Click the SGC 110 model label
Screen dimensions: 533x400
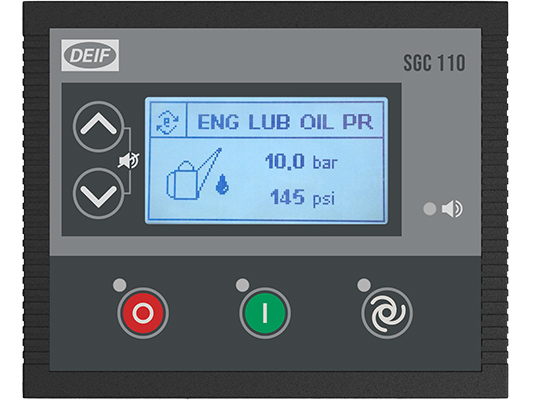[x=434, y=63]
